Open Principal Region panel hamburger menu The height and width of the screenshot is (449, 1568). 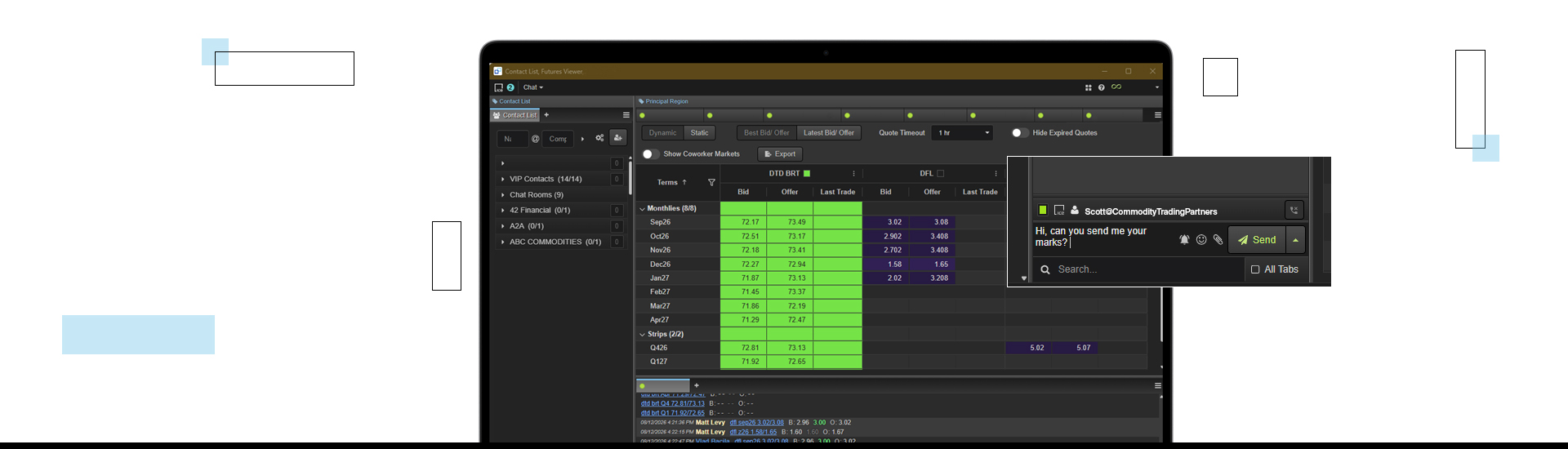(x=1157, y=115)
